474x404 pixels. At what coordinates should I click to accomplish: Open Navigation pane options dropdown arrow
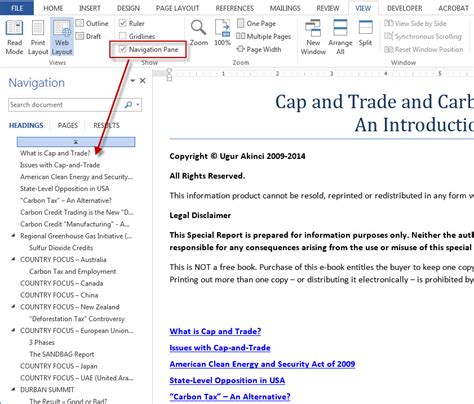point(133,81)
